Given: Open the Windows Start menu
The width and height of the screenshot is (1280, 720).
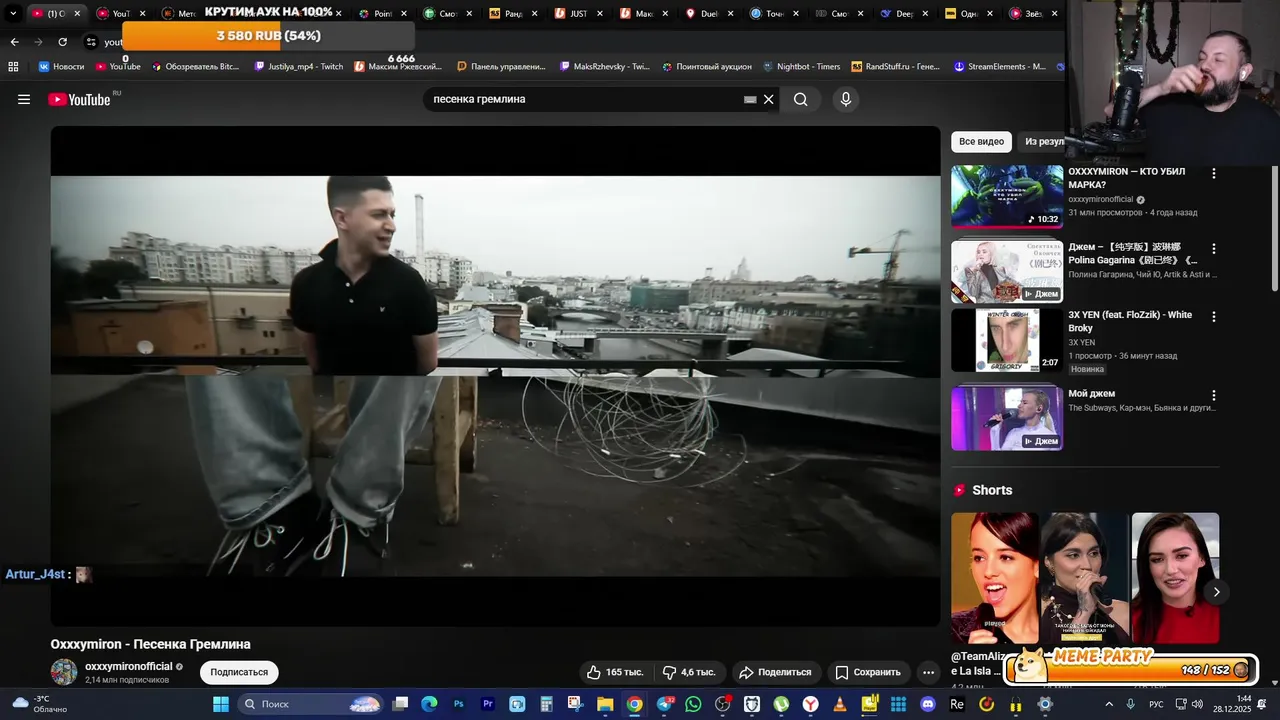Looking at the screenshot, I should [221, 704].
